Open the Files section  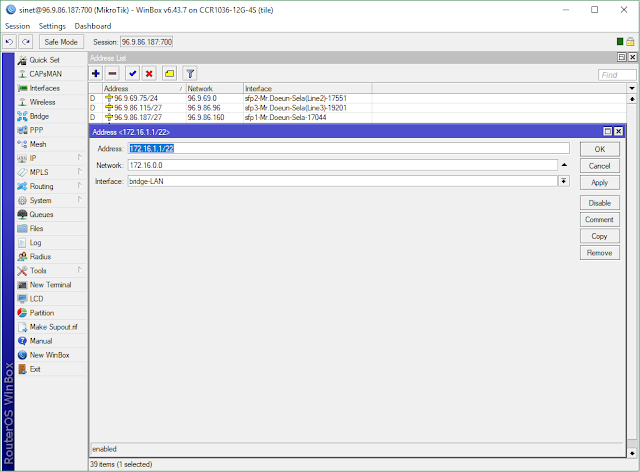[51, 229]
